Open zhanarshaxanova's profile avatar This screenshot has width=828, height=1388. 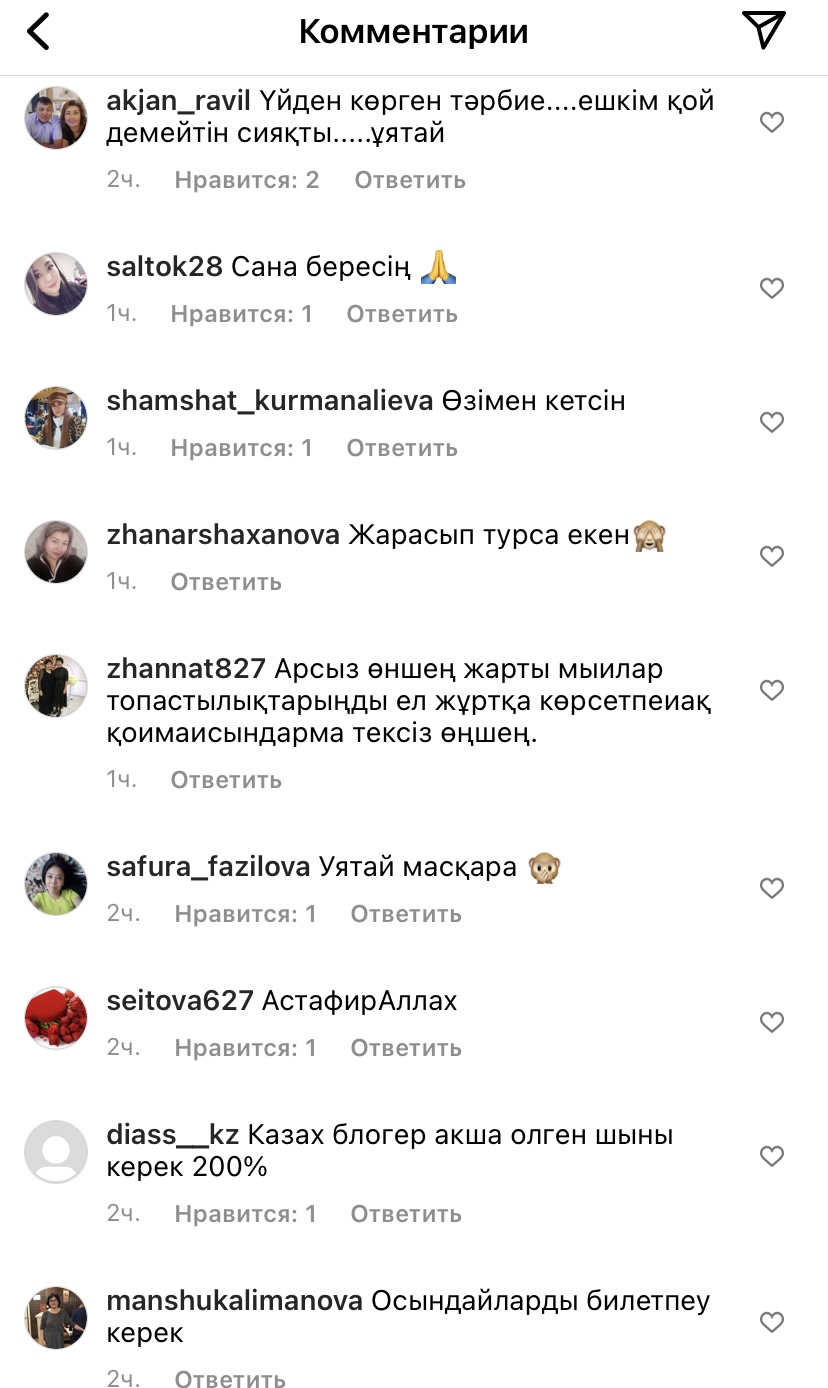[x=56, y=552]
